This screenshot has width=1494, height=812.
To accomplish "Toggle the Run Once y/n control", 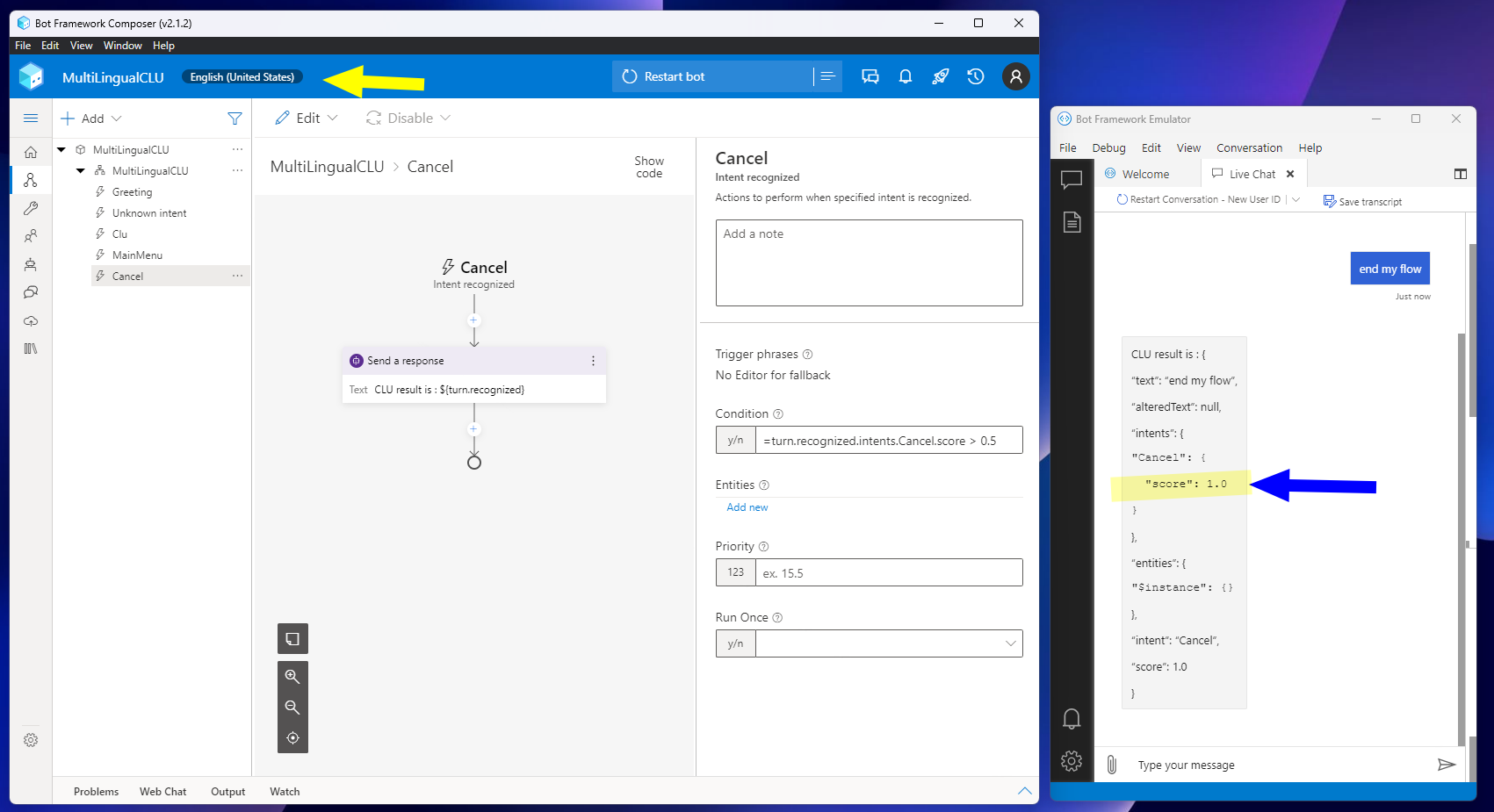I will [735, 643].
